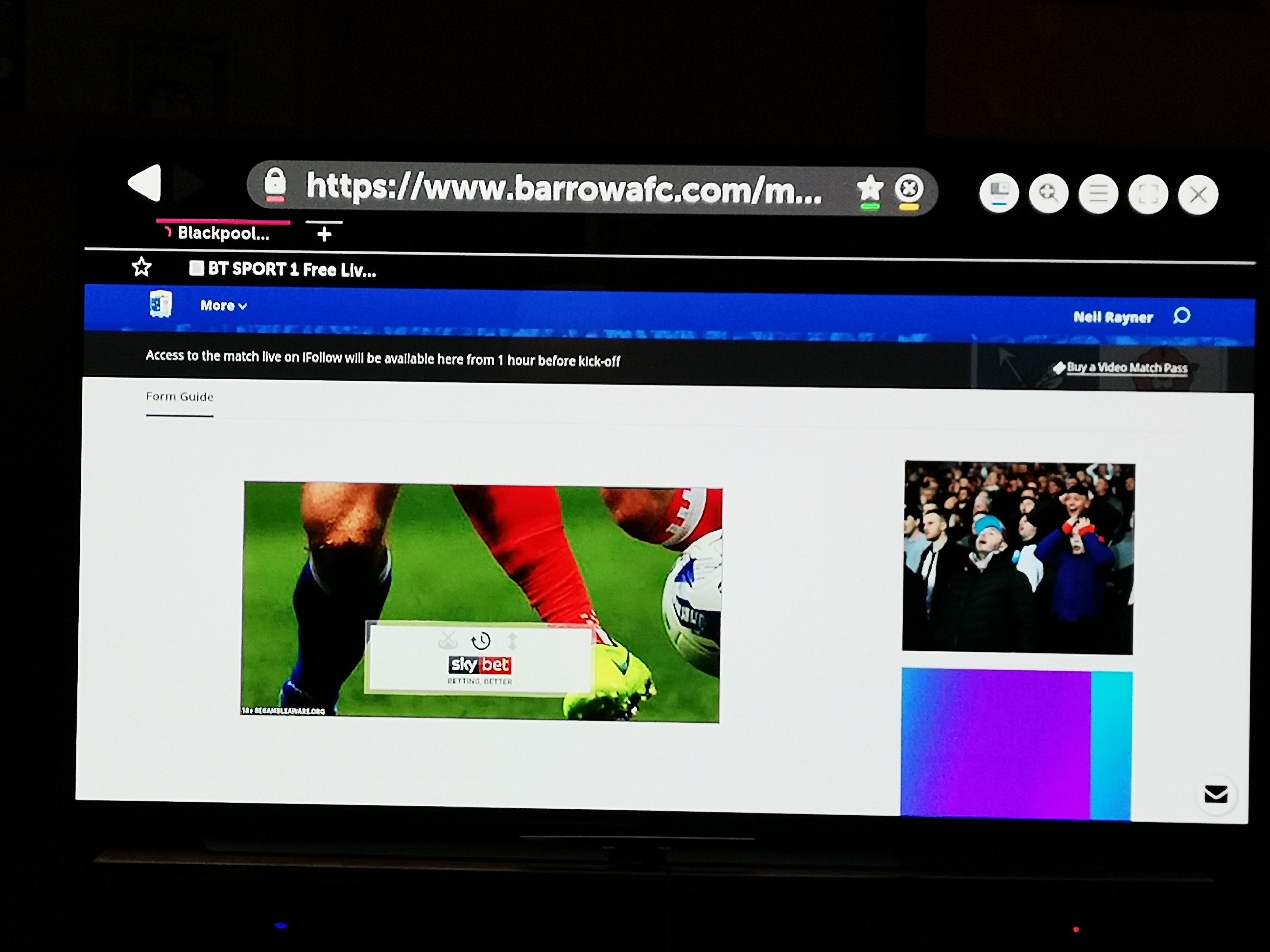Screen dimensions: 1270x952
Task: Open the Neil Rayner account link
Action: [x=1113, y=317]
